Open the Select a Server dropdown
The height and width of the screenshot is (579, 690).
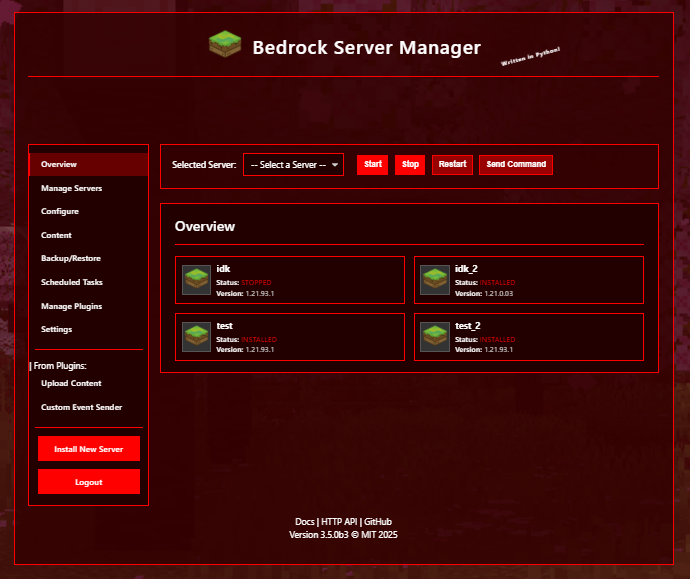(294, 165)
